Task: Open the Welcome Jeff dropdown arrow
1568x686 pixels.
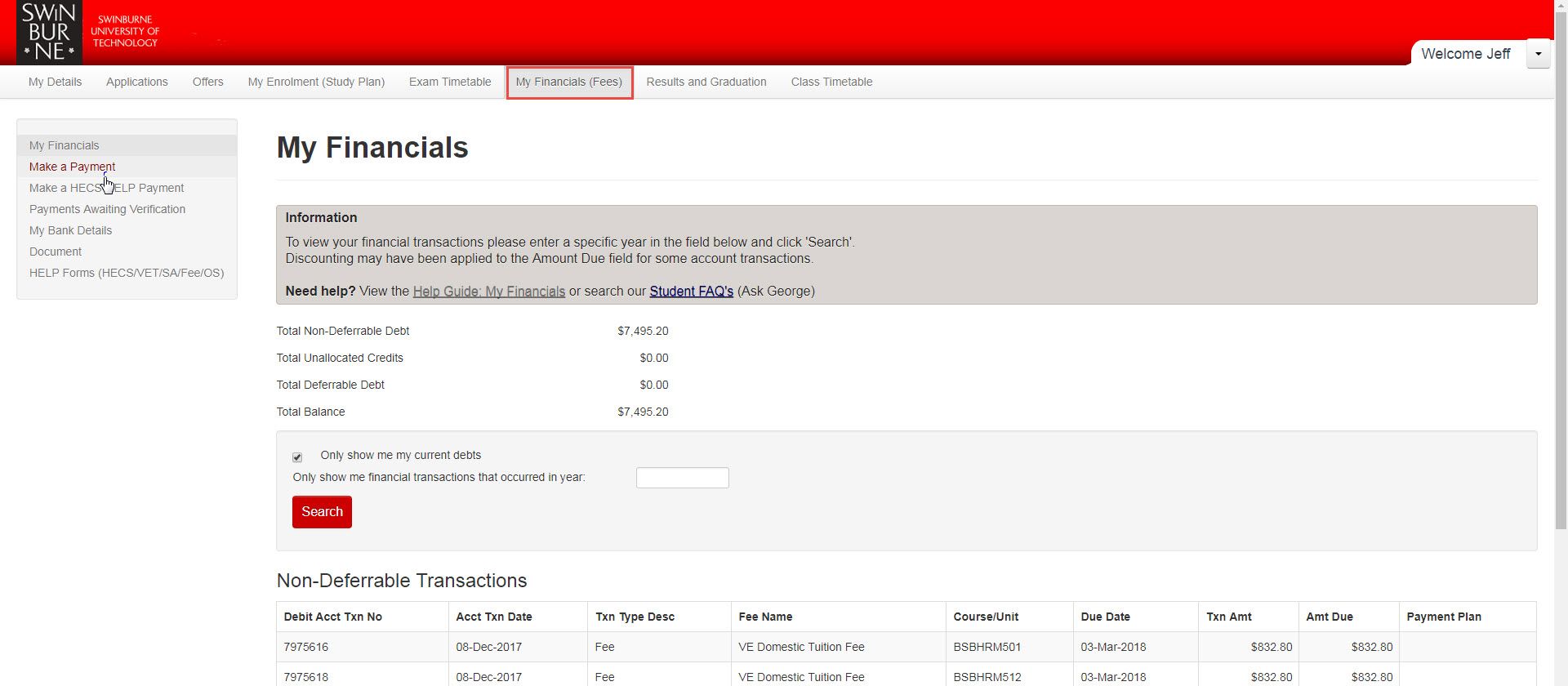Action: 1538,54
